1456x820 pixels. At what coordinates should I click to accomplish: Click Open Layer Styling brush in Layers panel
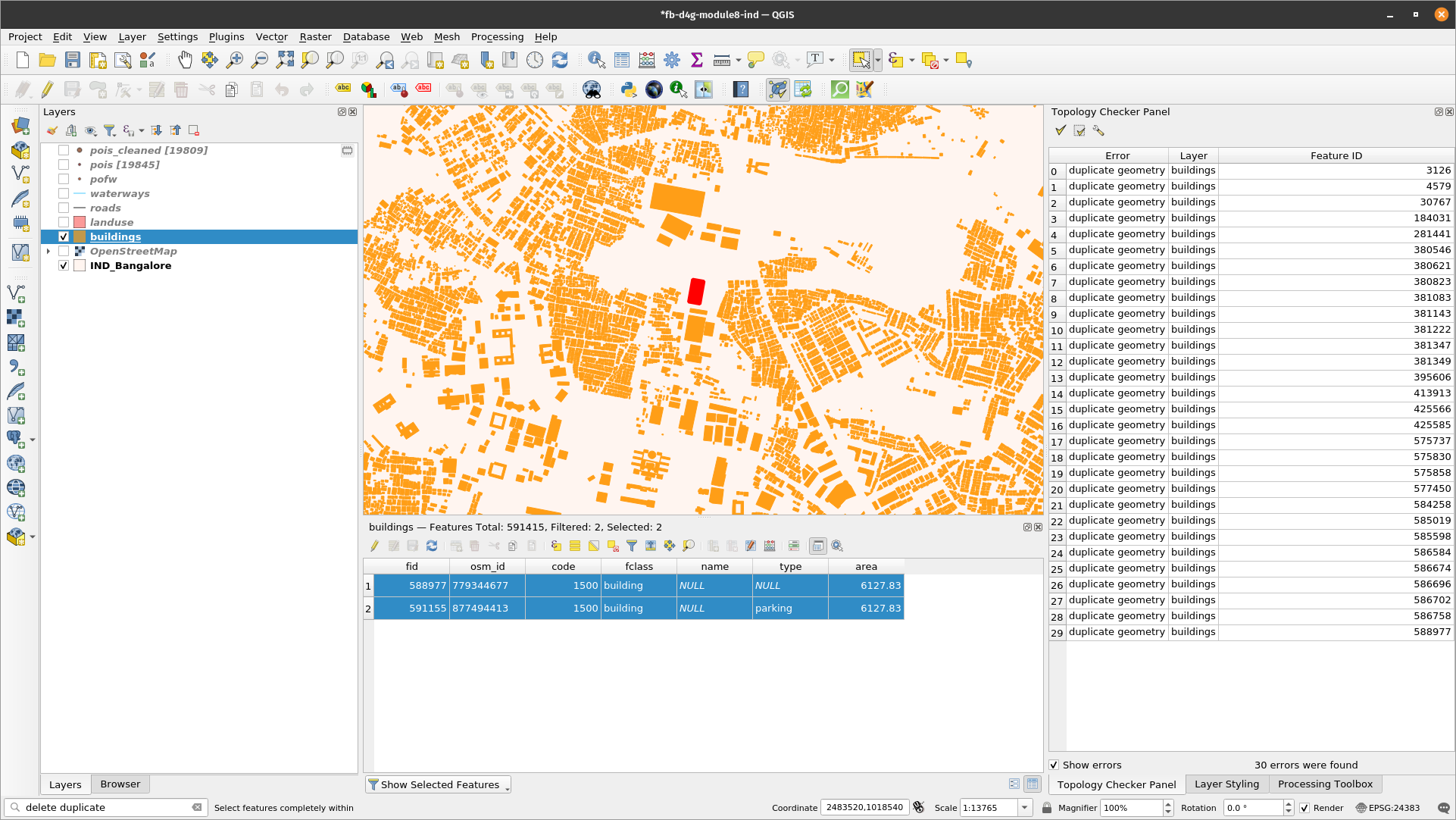(x=52, y=130)
